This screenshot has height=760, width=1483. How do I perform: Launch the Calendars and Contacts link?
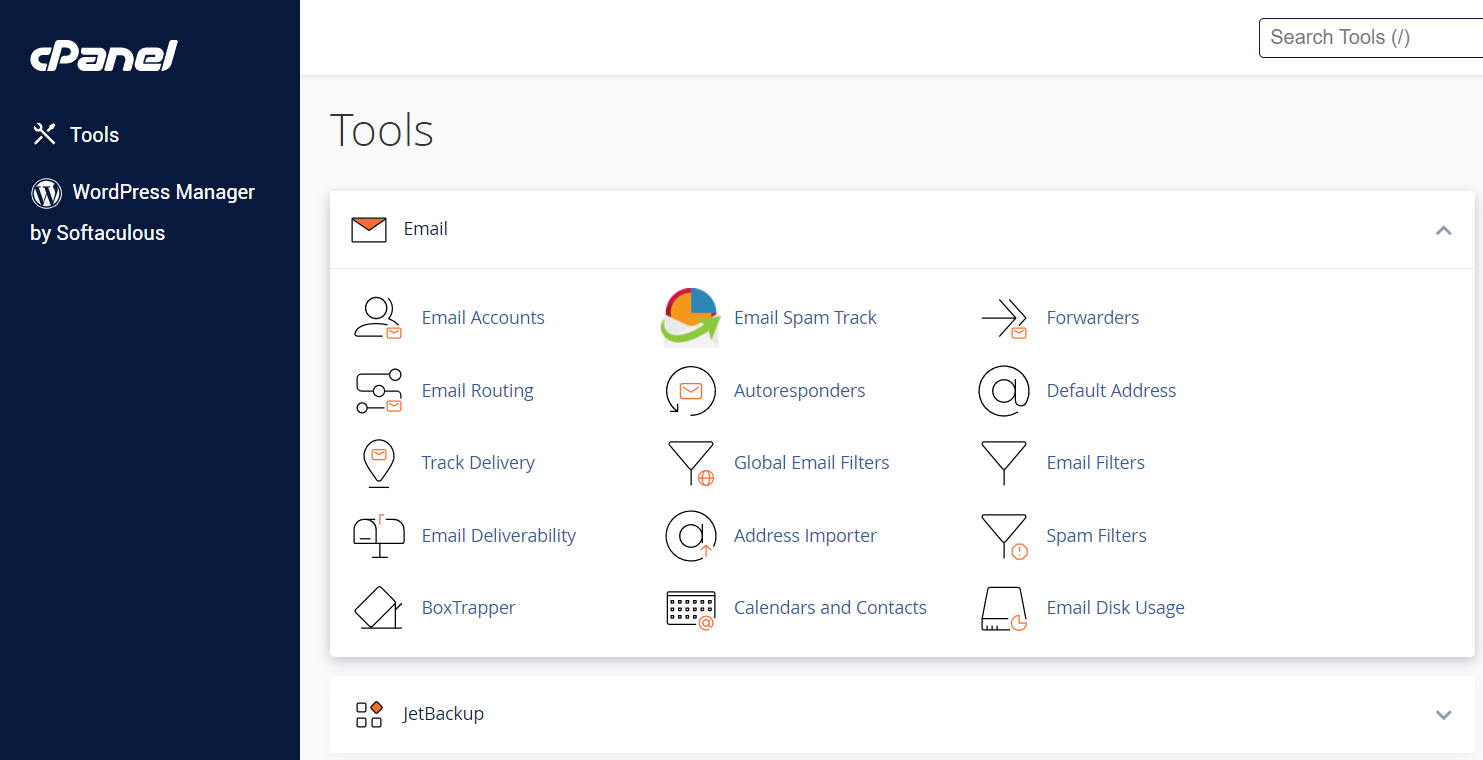[830, 608]
